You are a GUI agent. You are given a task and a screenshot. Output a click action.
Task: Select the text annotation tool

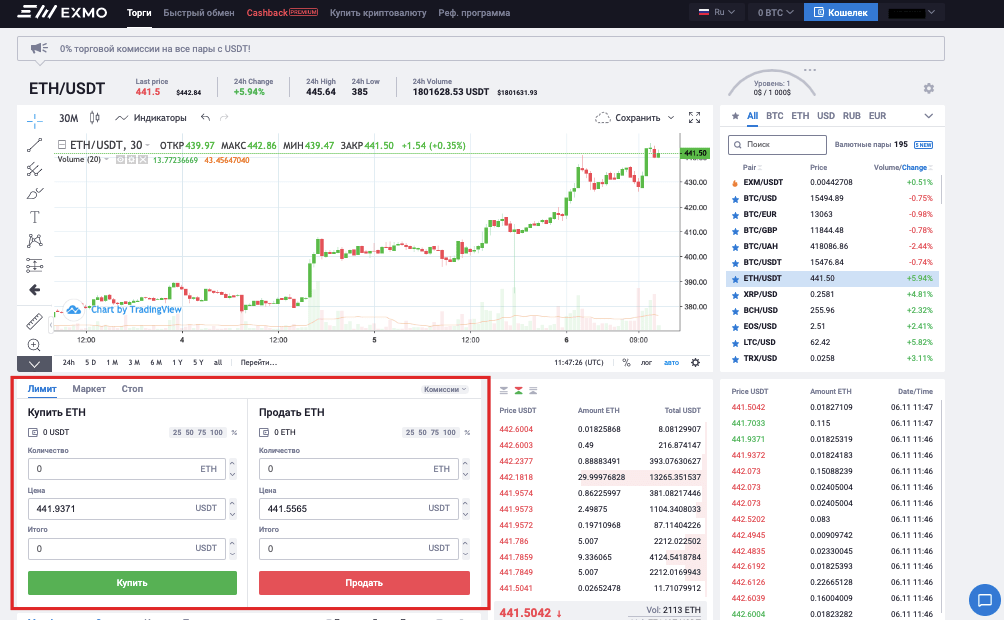click(x=35, y=217)
